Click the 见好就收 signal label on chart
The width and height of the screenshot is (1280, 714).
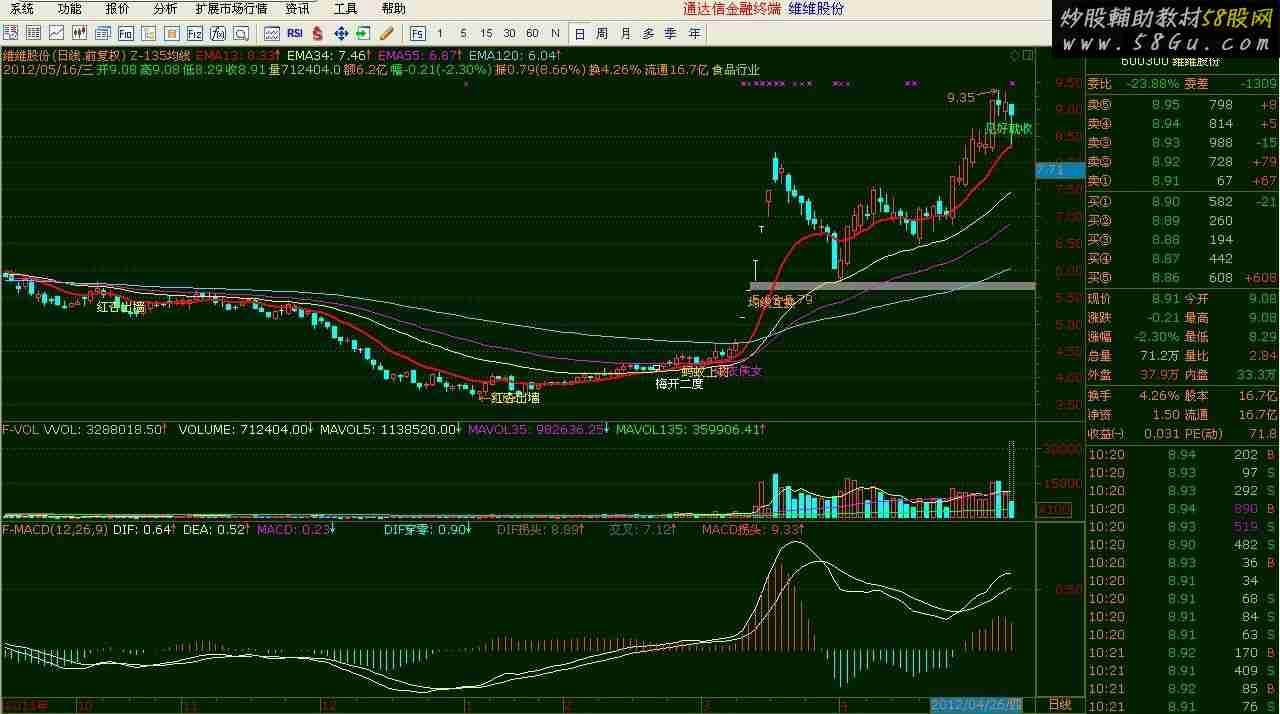click(x=1007, y=129)
